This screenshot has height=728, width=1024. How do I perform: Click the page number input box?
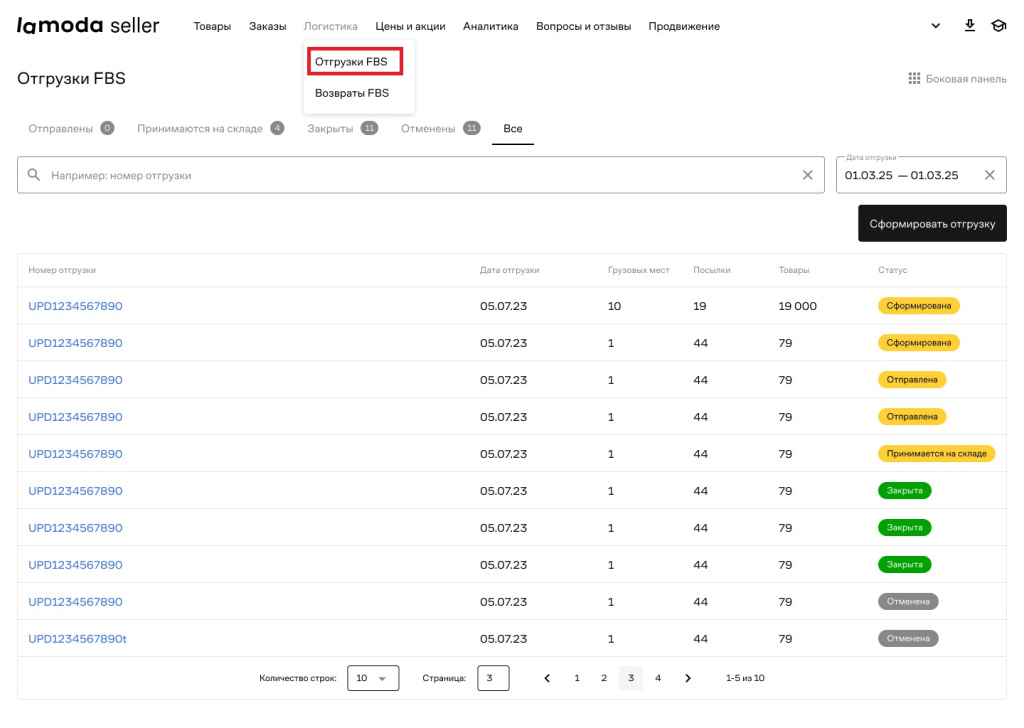point(493,678)
